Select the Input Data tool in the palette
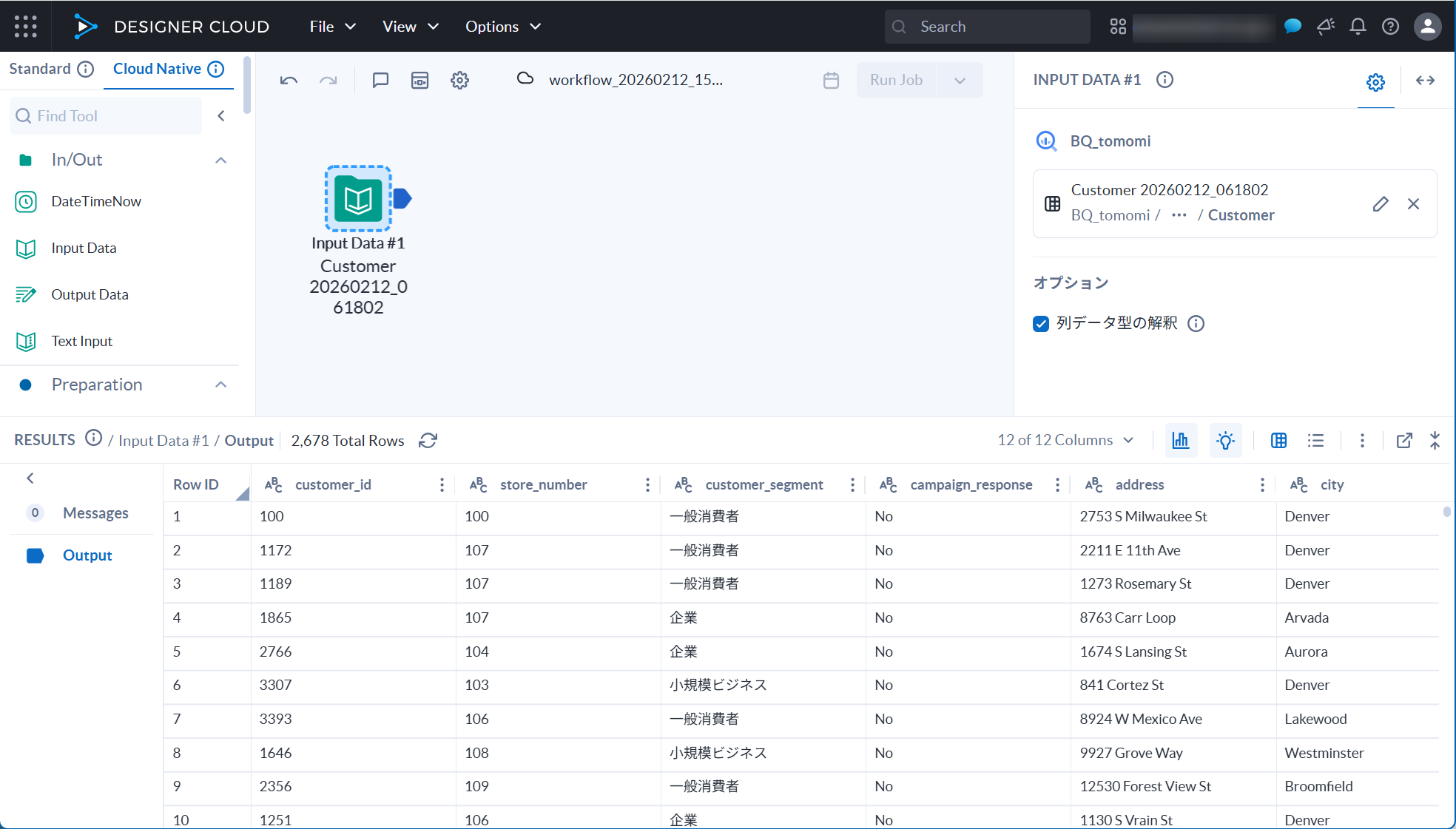Image resolution: width=1456 pixels, height=829 pixels. [x=83, y=248]
